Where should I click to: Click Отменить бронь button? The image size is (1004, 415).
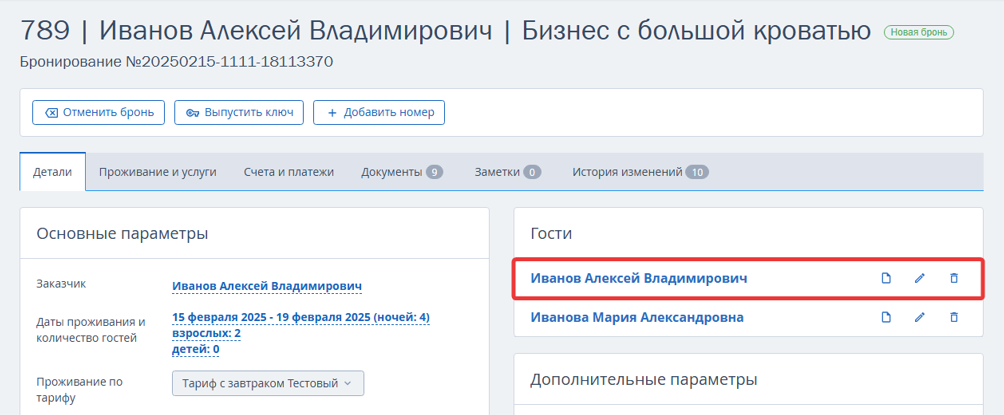(99, 113)
